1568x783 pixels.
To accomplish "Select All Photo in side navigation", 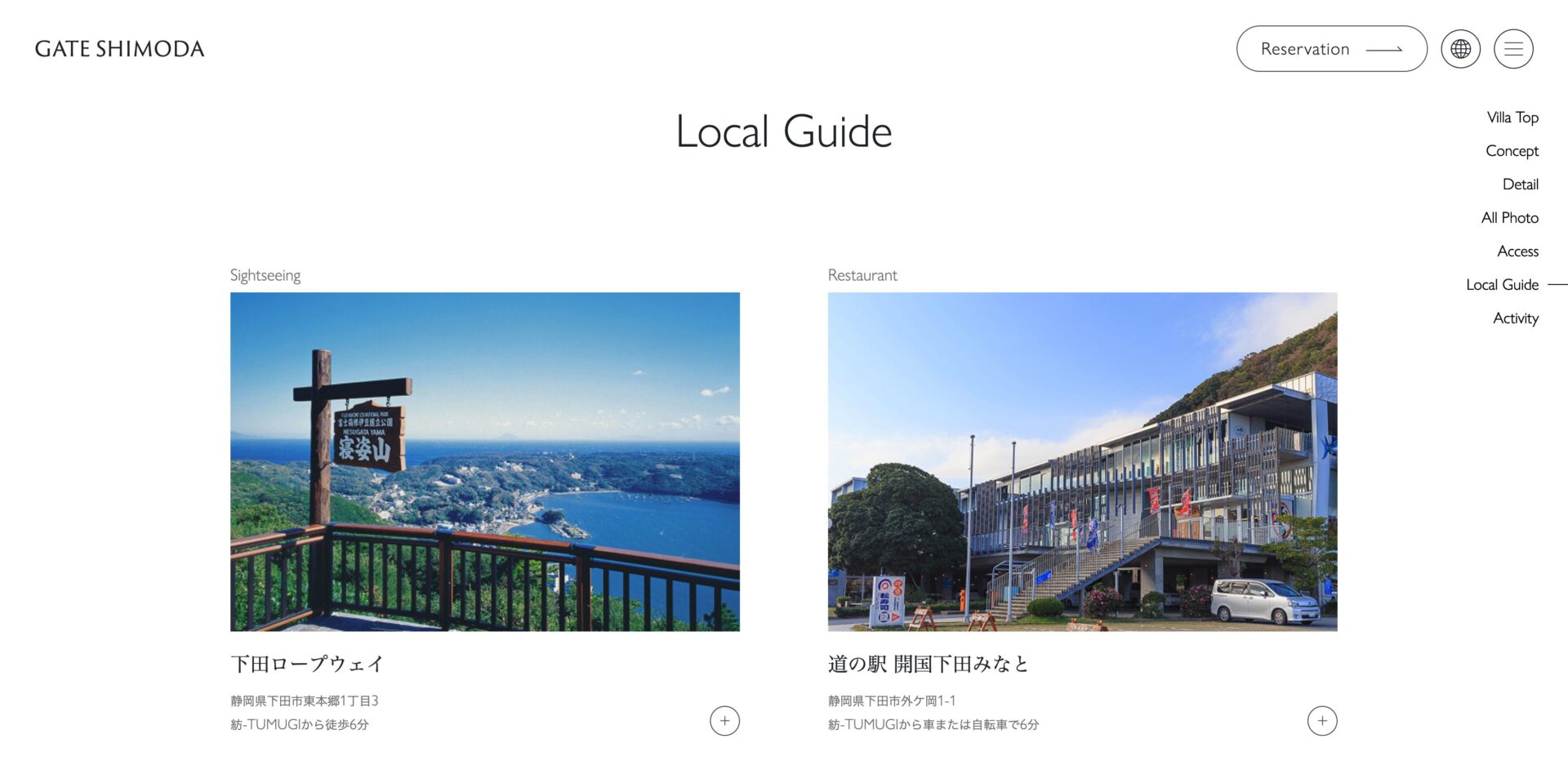I will 1509,218.
